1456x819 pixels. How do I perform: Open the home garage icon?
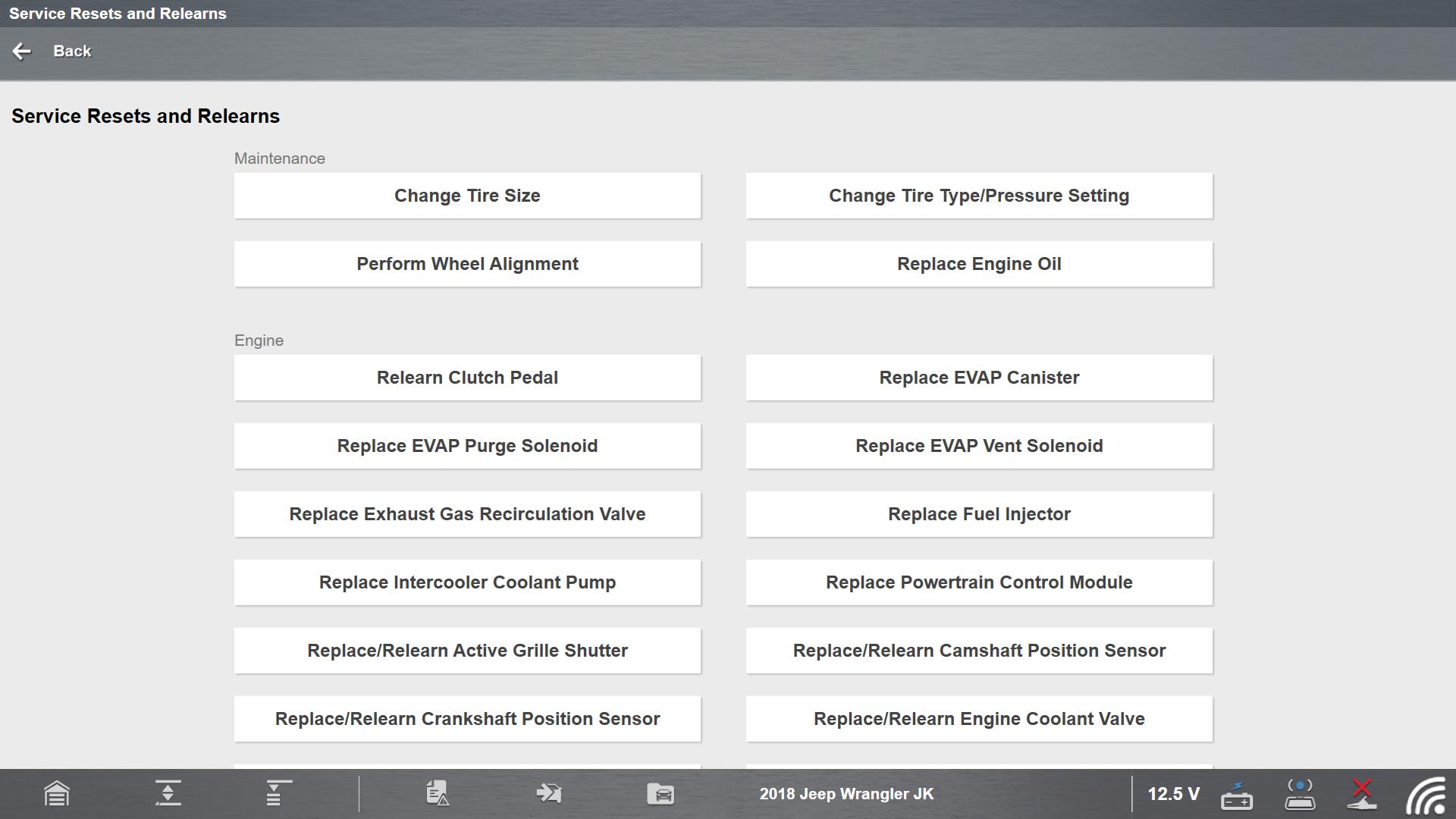click(x=57, y=794)
